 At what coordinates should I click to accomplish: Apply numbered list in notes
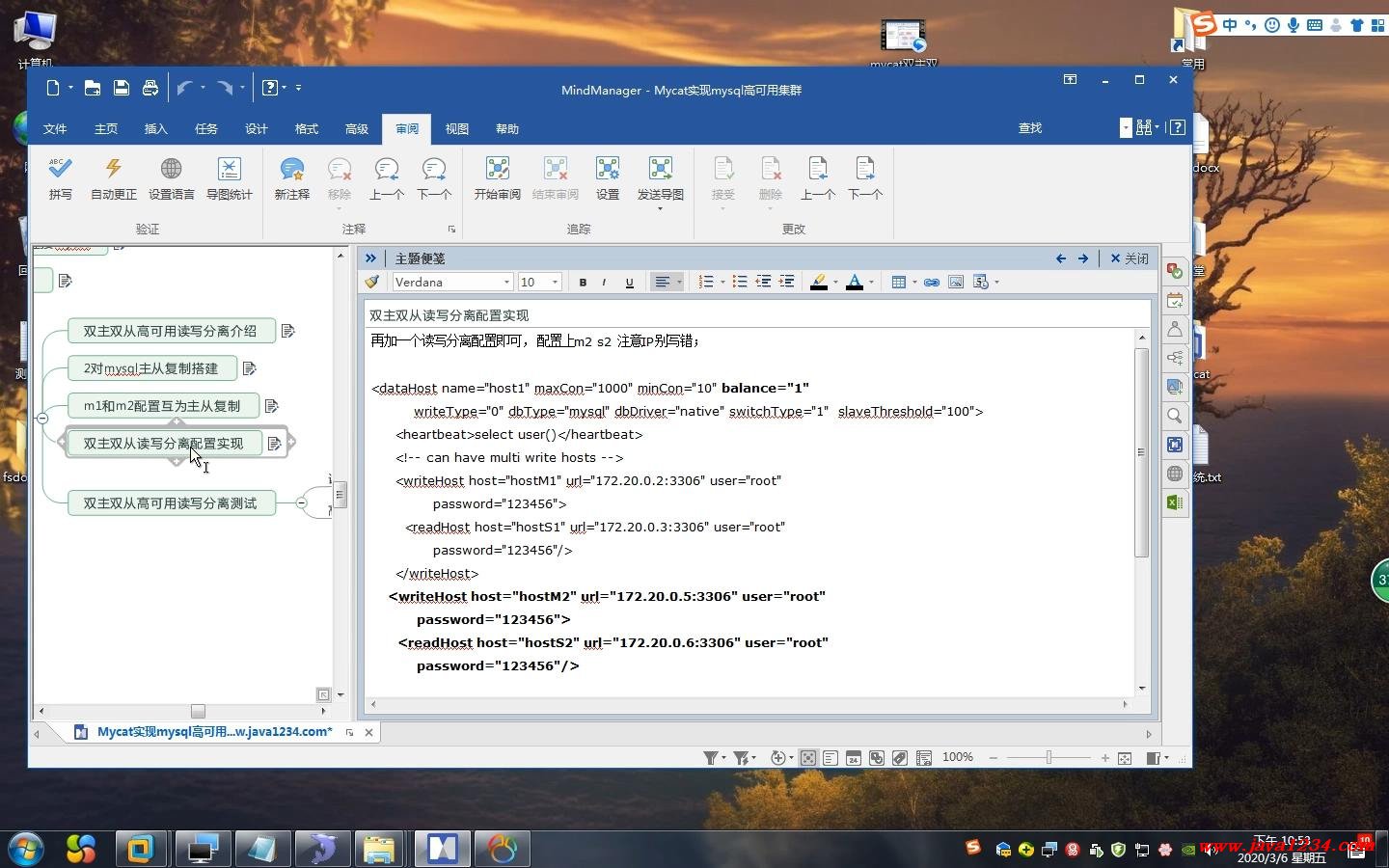pos(706,283)
